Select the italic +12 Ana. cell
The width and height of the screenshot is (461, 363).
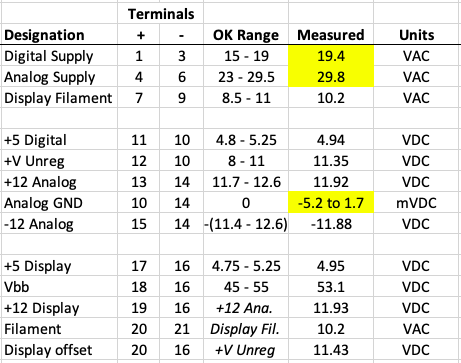click(x=246, y=308)
